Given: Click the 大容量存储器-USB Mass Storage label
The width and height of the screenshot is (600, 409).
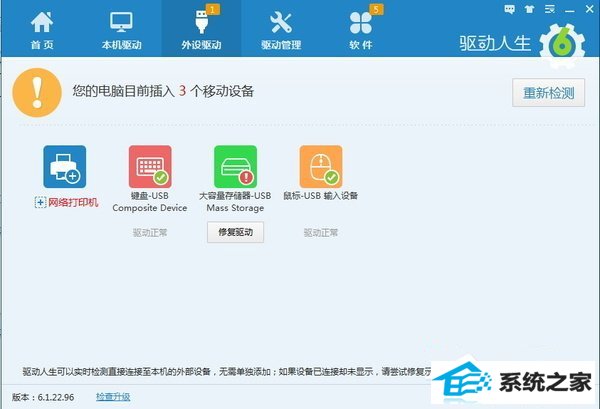Looking at the screenshot, I should [235, 202].
